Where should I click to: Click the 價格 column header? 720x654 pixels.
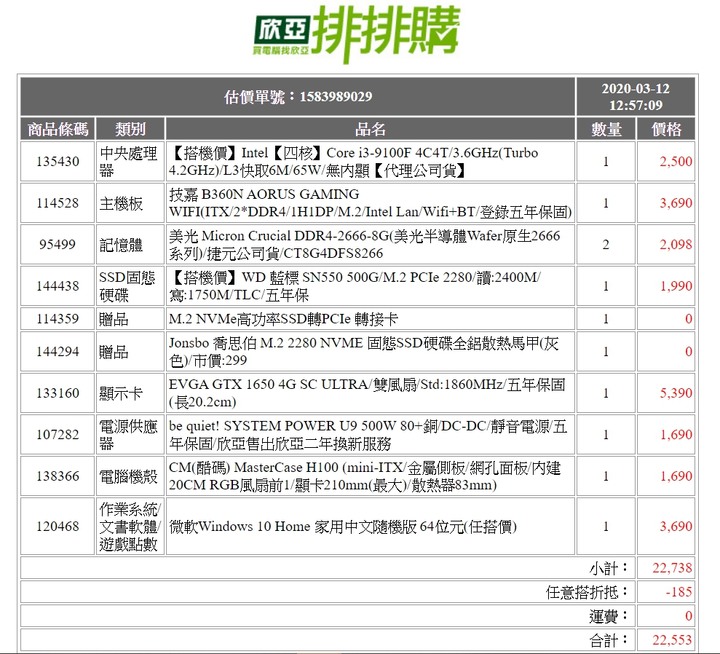(x=666, y=129)
